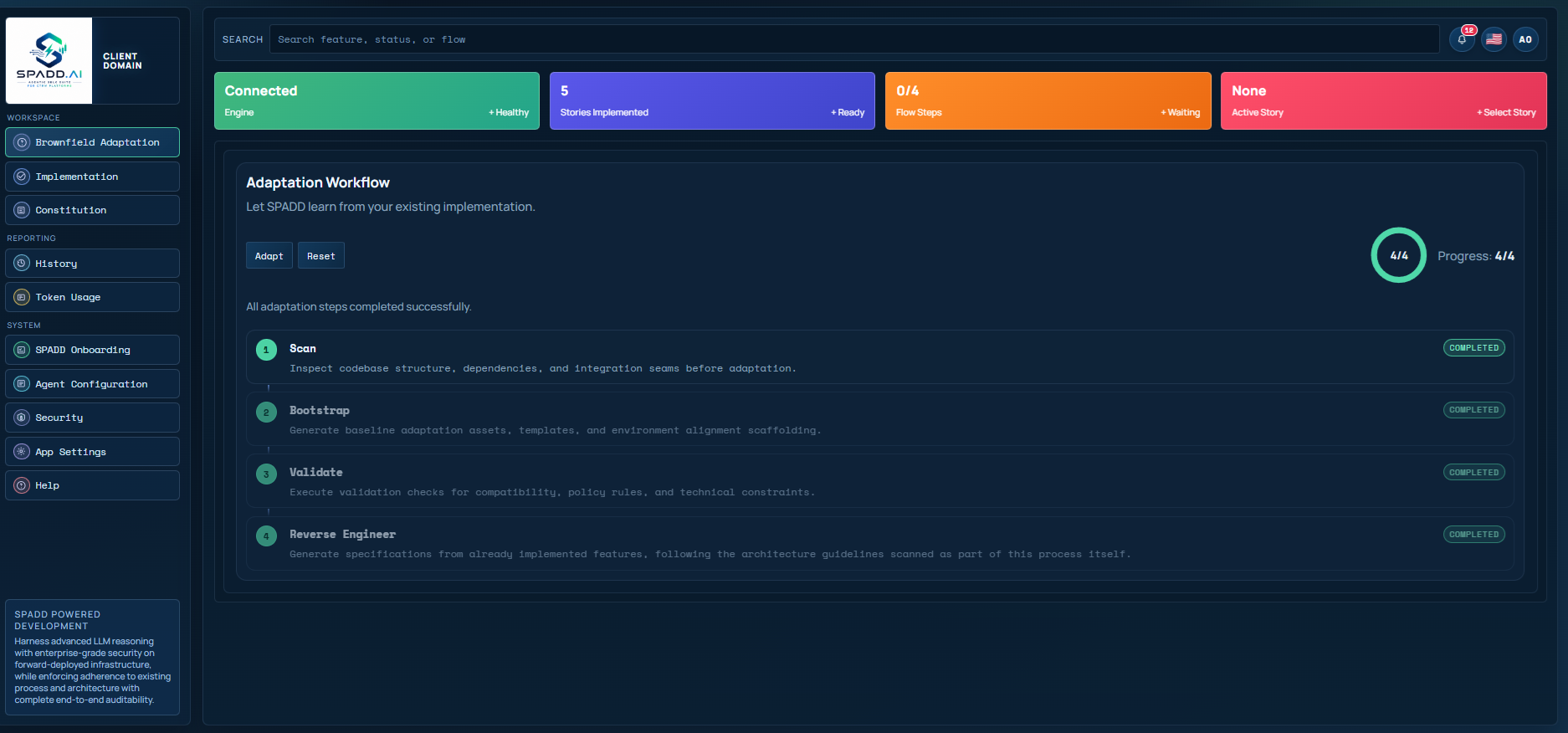Click Reverse Engineer step COMPLETED badge

pyautogui.click(x=1473, y=535)
